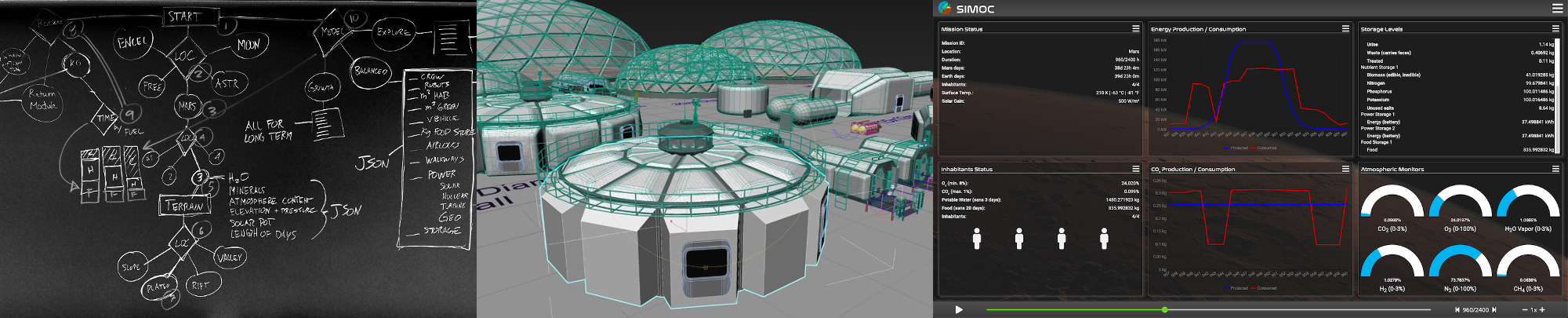The image size is (1568, 318).
Task: Click the green timeline slider handle
Action: click(x=1164, y=309)
